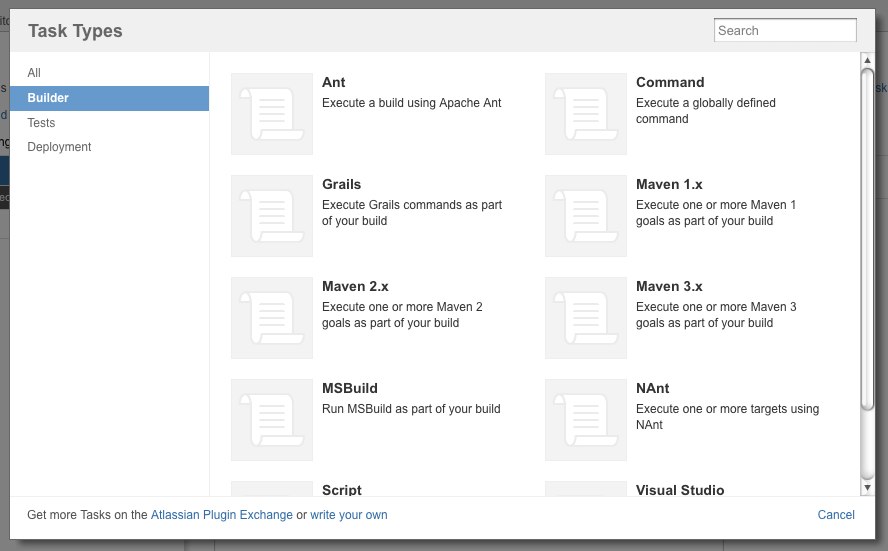Image resolution: width=888 pixels, height=551 pixels.
Task: Click description 'Execute one or more targets using NAnt'
Action: pos(727,417)
